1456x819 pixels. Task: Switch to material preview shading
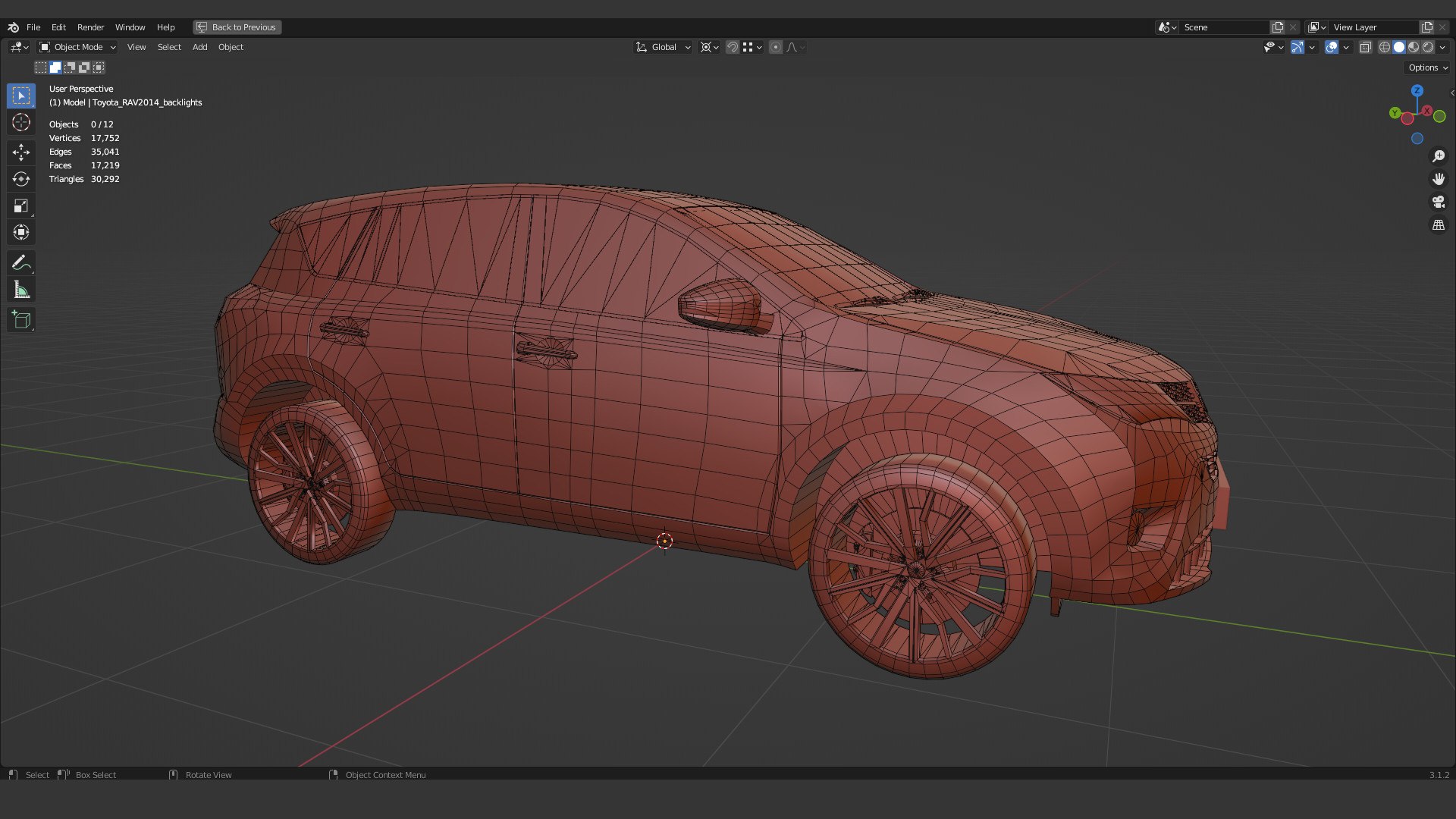pos(1414,47)
